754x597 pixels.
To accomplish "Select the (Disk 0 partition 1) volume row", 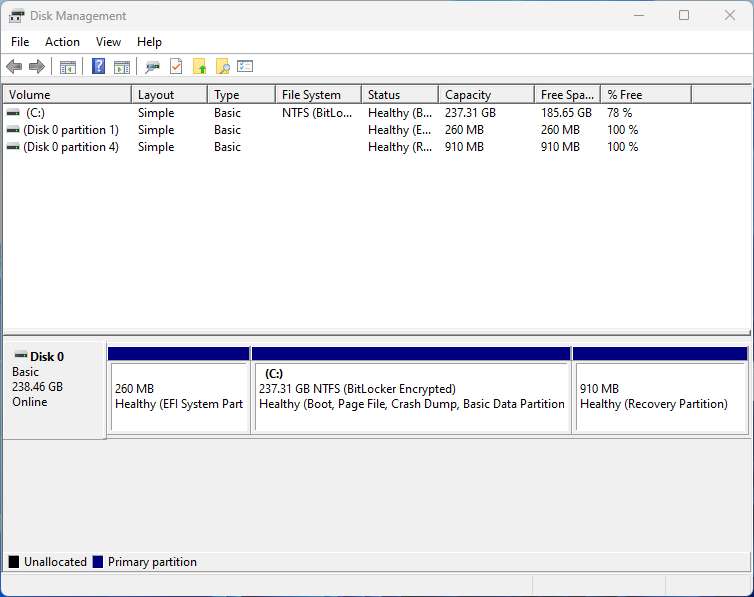I will 377,130.
